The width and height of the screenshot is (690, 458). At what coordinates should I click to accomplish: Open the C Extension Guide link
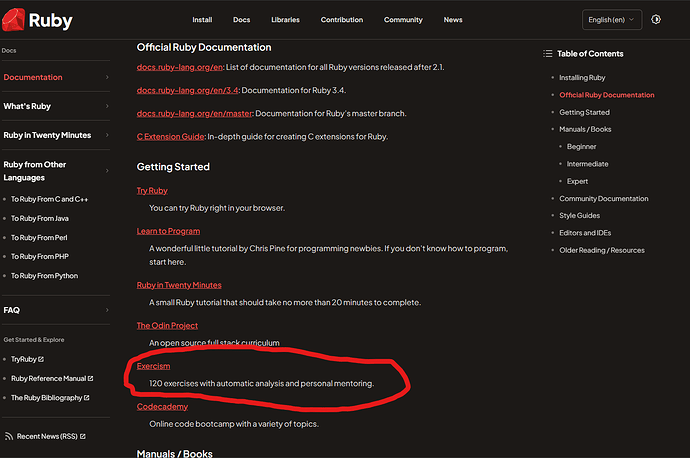point(170,137)
